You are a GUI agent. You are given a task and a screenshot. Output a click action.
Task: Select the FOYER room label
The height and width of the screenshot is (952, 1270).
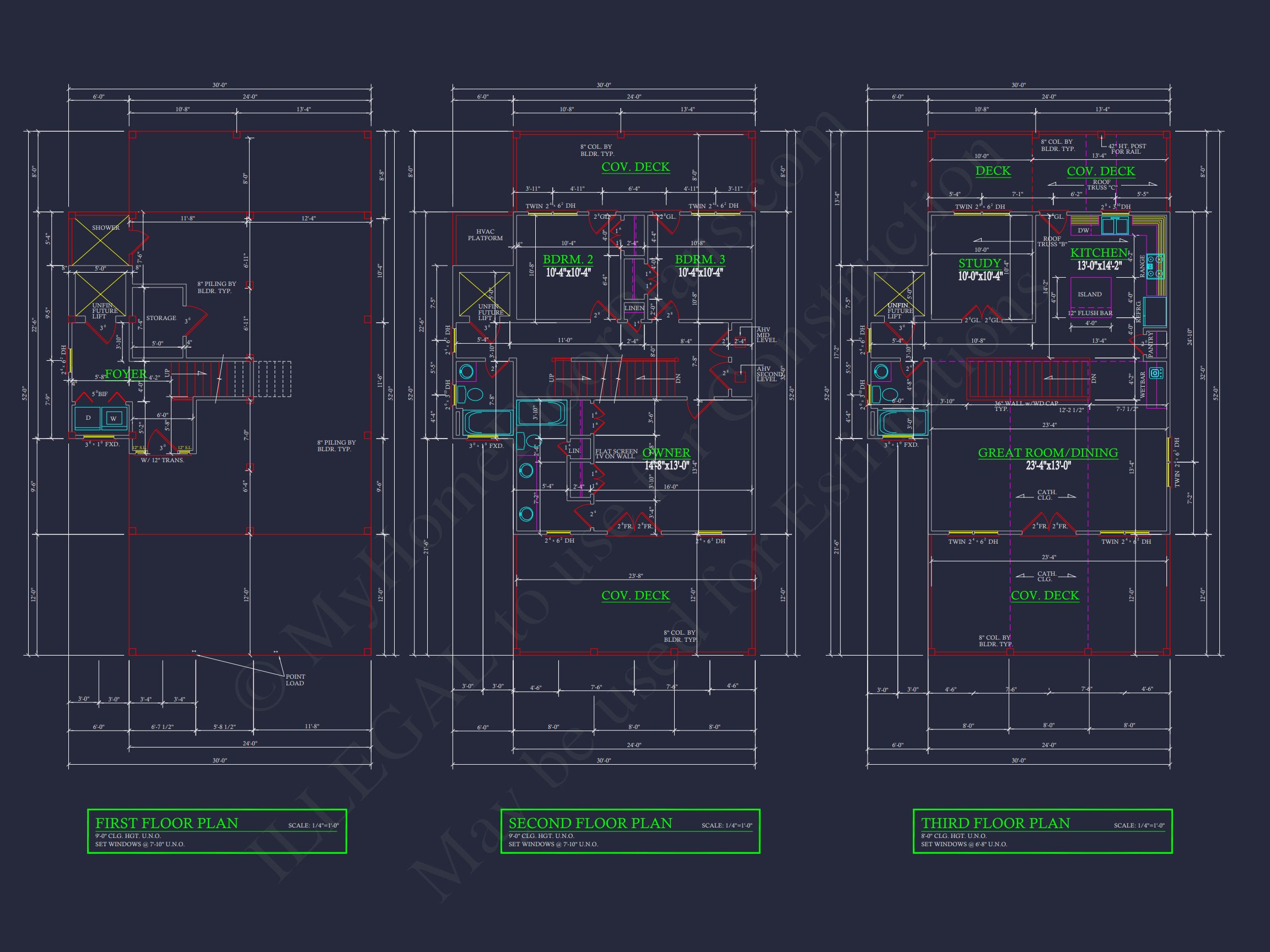[x=126, y=374]
